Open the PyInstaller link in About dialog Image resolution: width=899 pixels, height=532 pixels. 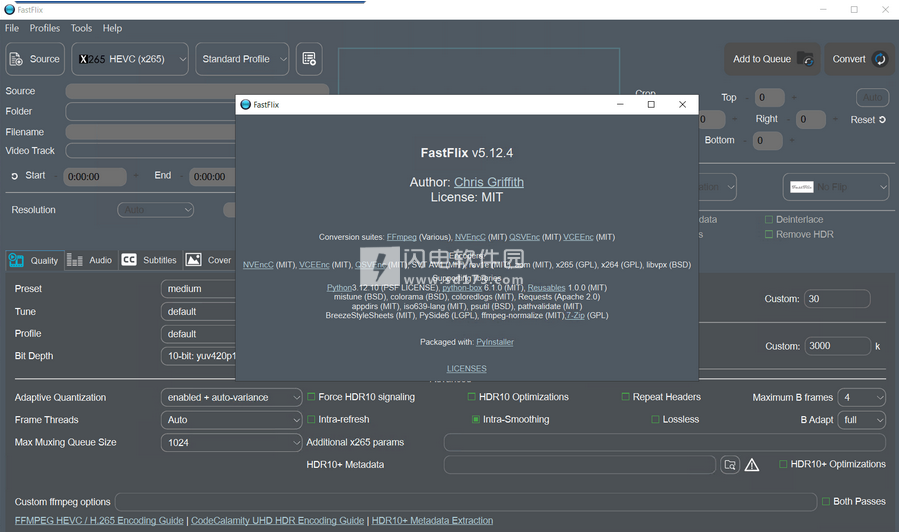click(x=495, y=342)
